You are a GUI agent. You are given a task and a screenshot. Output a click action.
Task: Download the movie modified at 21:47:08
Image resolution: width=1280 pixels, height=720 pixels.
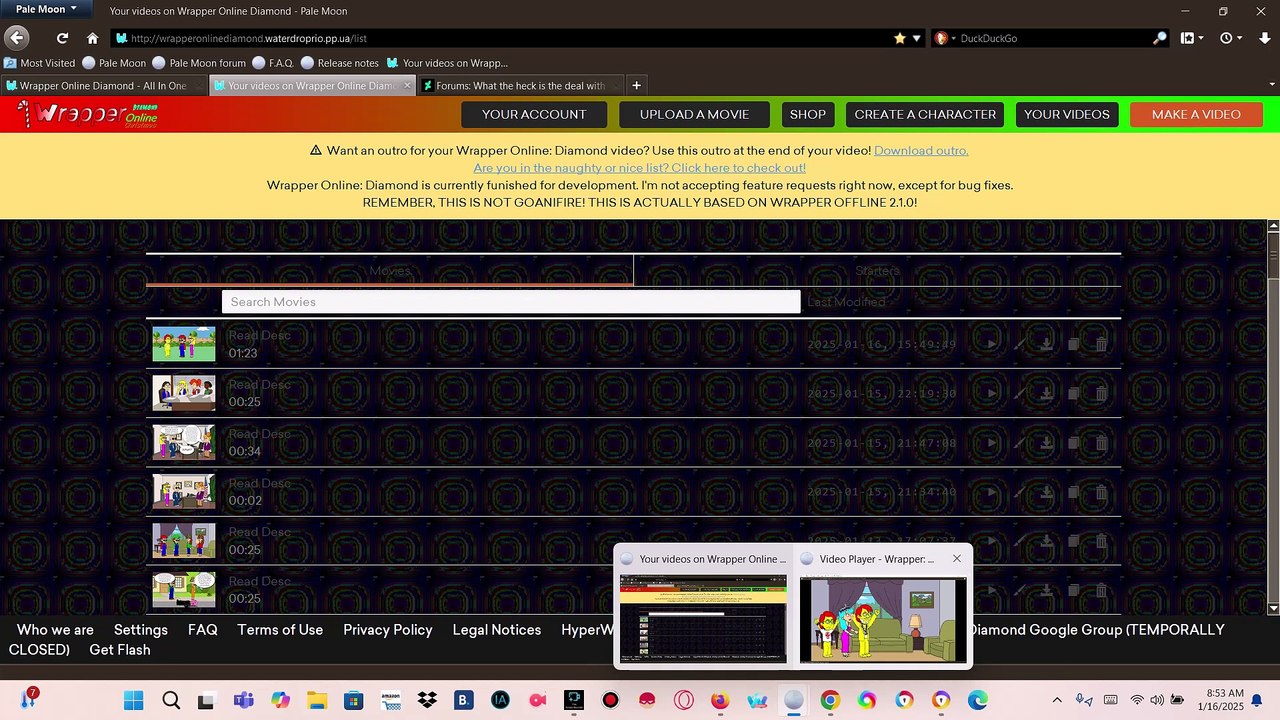tap(1046, 442)
